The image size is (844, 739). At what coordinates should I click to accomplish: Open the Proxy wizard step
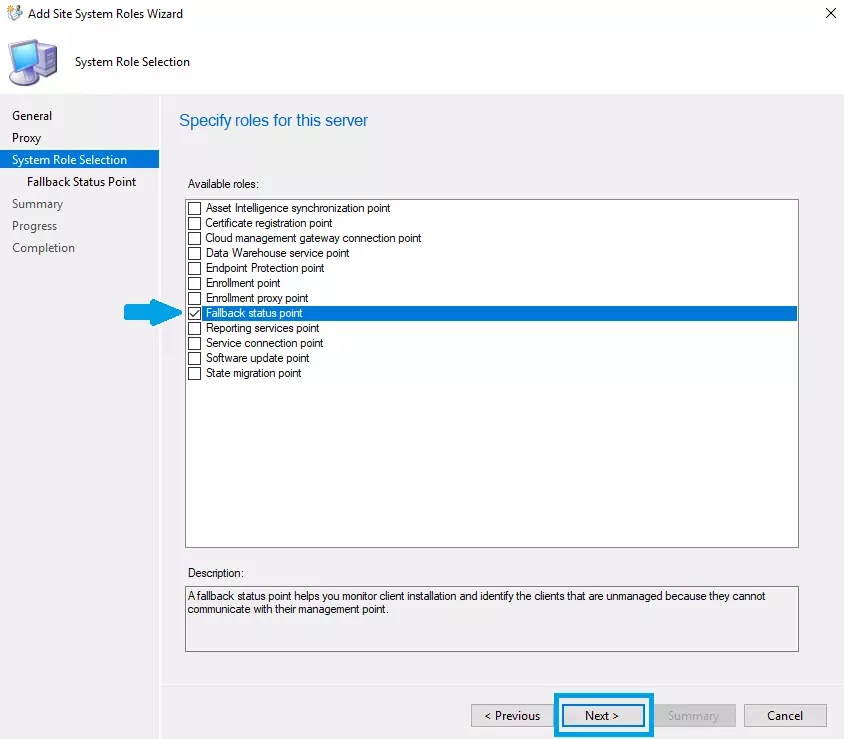(x=26, y=138)
